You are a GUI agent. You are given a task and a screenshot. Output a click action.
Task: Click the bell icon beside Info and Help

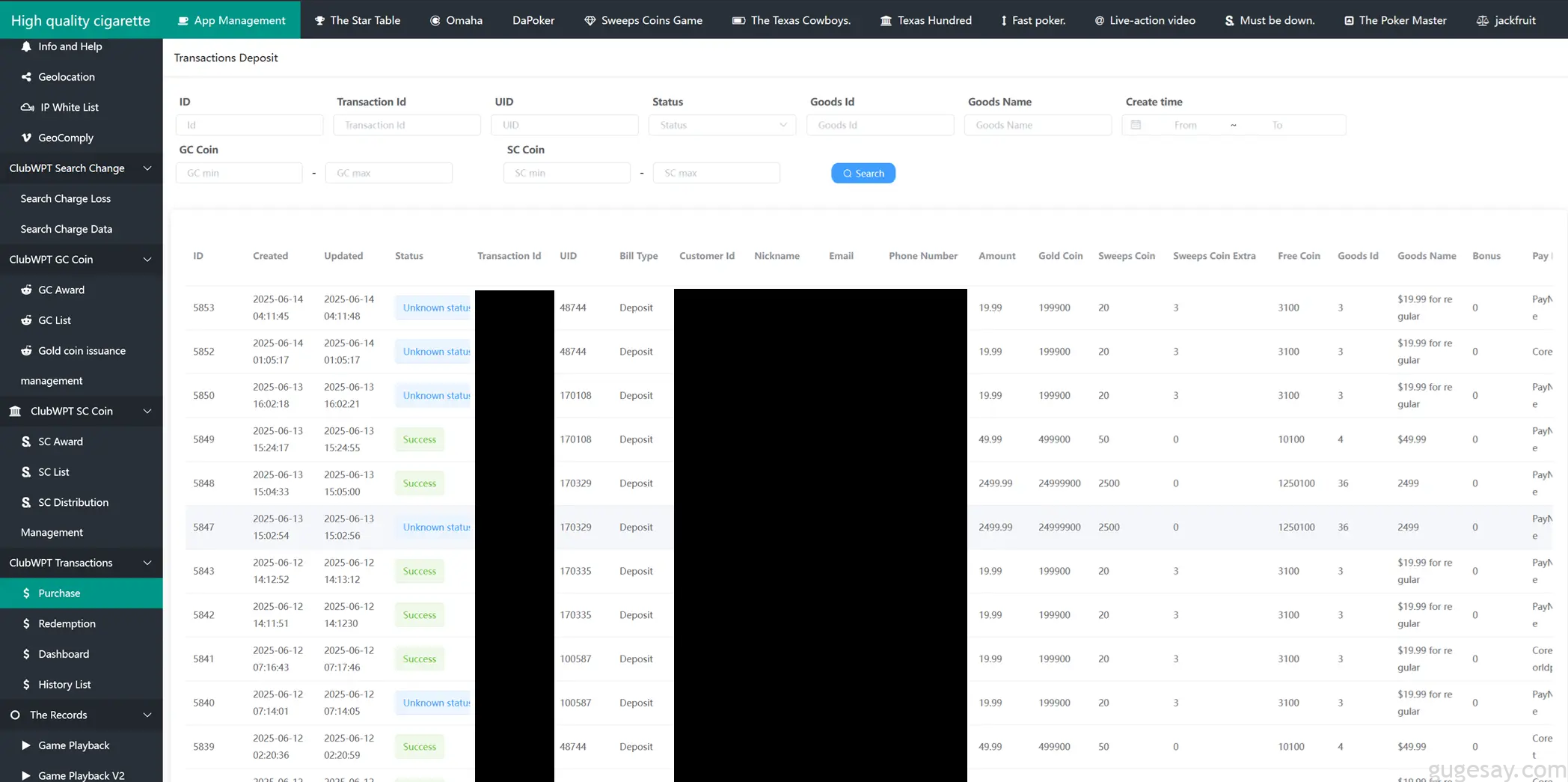point(26,46)
